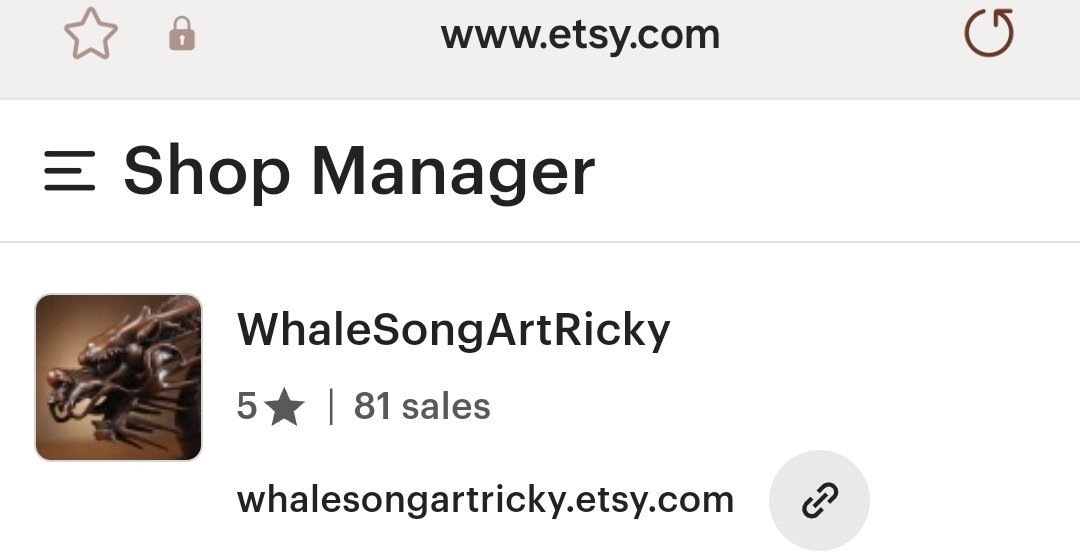Select the www.etsy.com address bar
The image size is (1080, 558).
[580, 36]
